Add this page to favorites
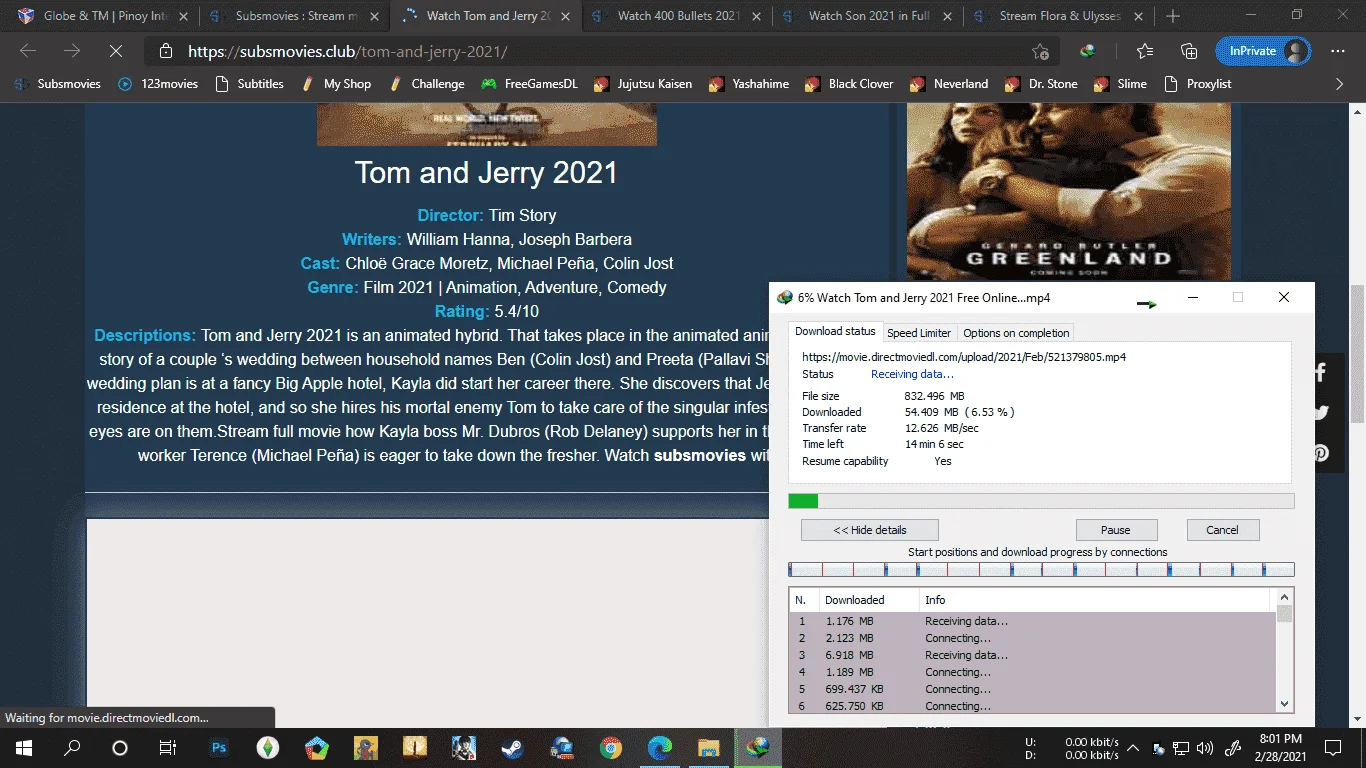Screen dimensions: 1366x768 coord(1040,51)
